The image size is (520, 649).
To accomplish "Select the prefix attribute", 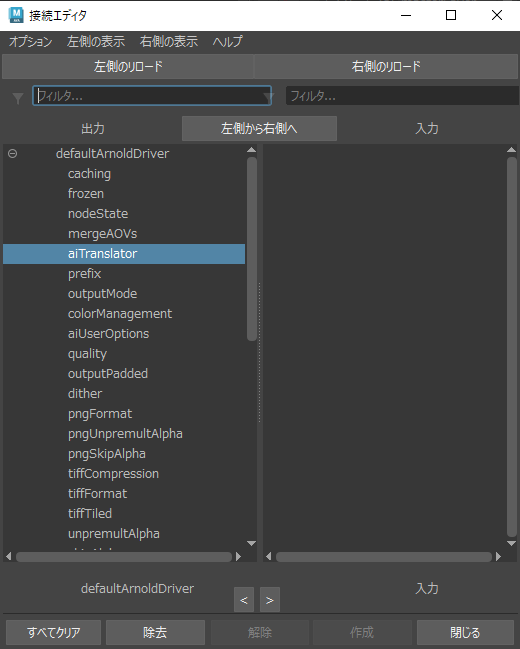I will click(x=124, y=274).
